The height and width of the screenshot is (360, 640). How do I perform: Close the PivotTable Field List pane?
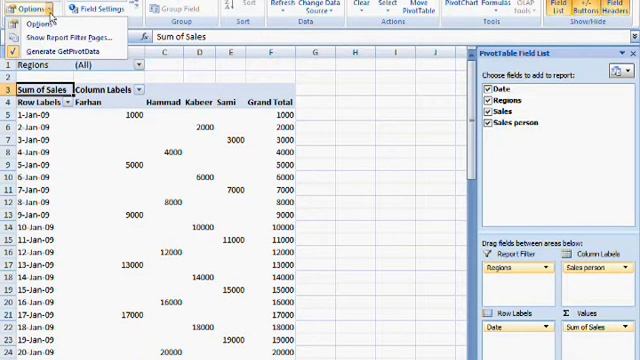[x=633, y=53]
